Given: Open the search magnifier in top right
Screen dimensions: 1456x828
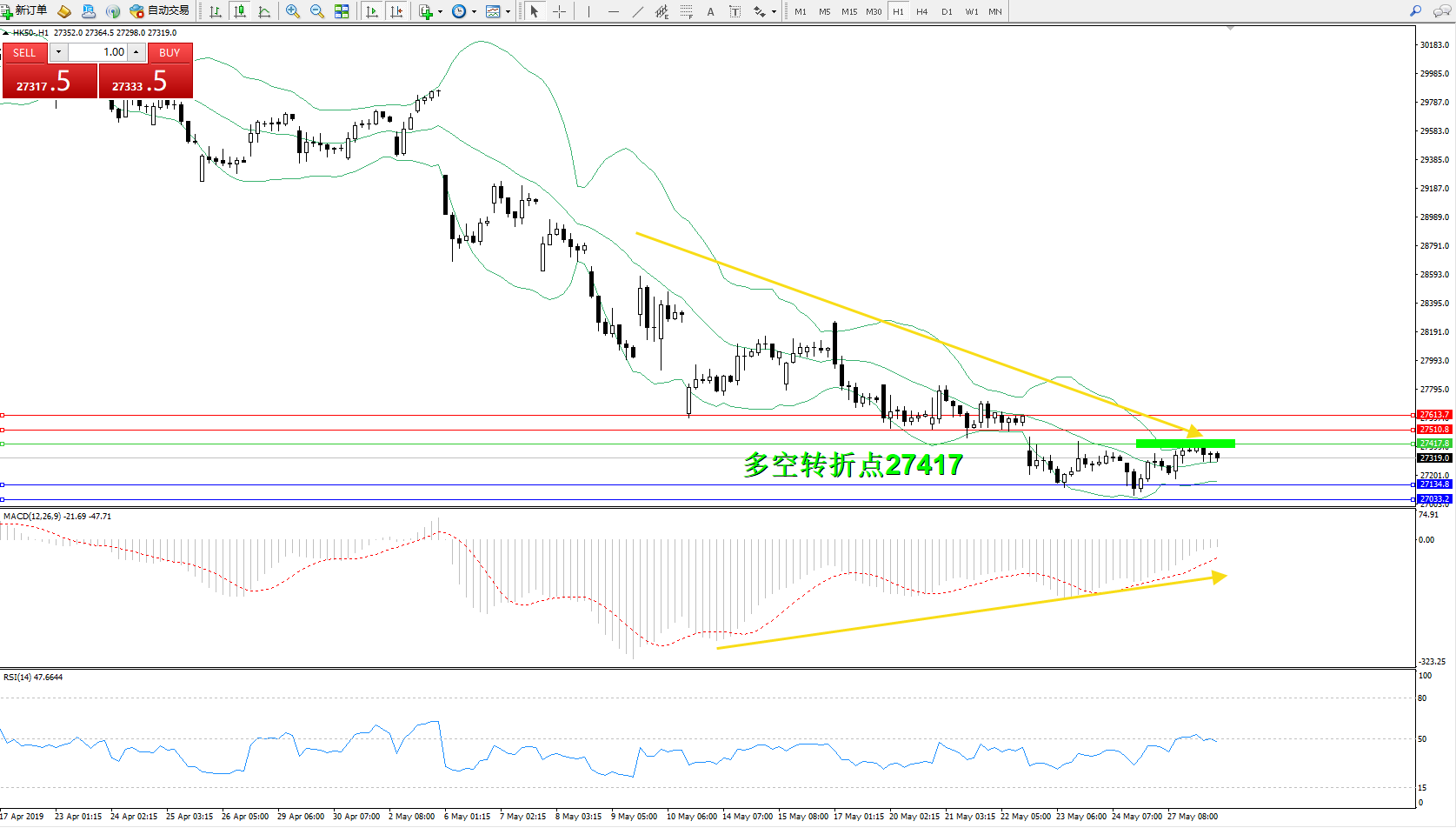Looking at the screenshot, I should (x=1415, y=11).
